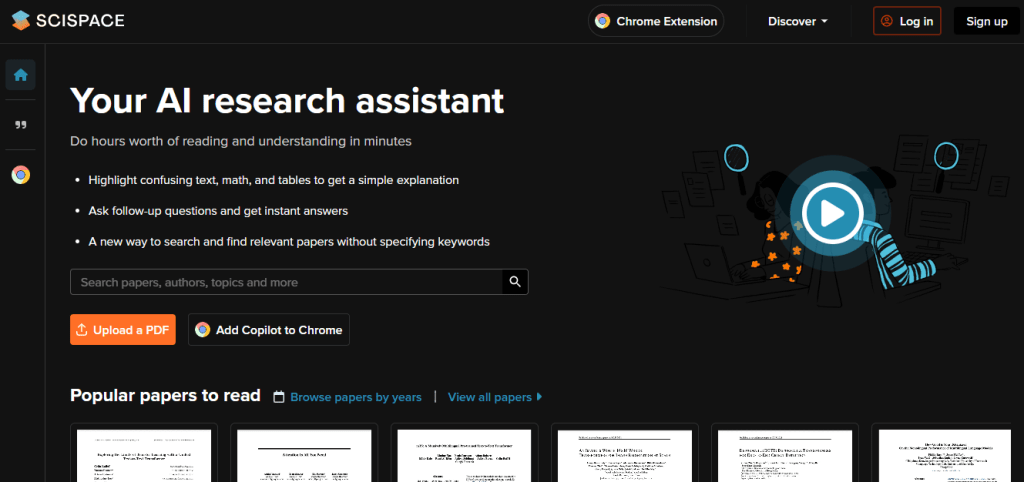This screenshot has width=1024, height=482.
Task: Click the SciSpace logo
Action: tap(68, 21)
